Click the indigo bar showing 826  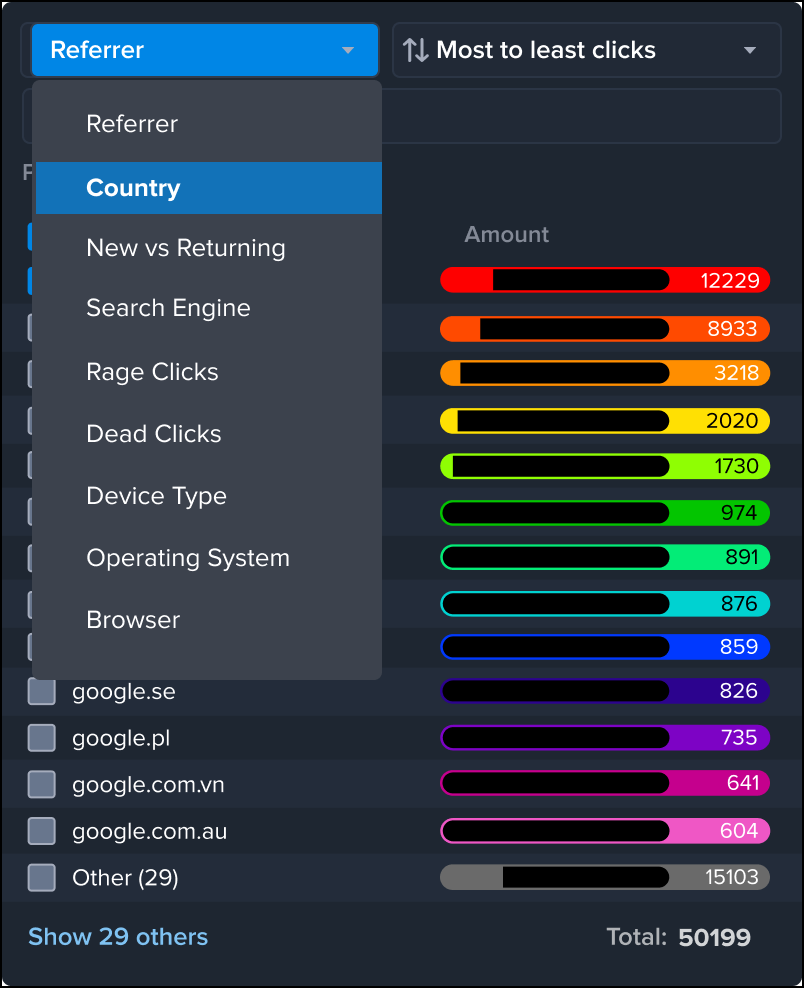[605, 691]
